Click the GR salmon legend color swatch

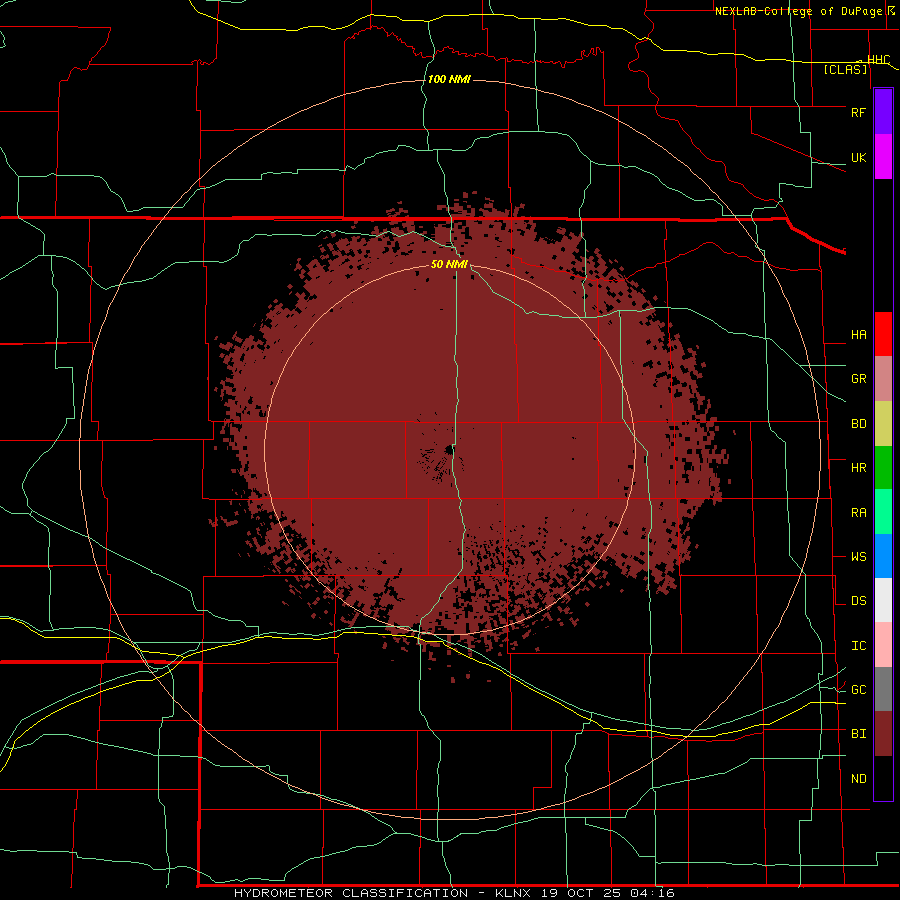(883, 379)
